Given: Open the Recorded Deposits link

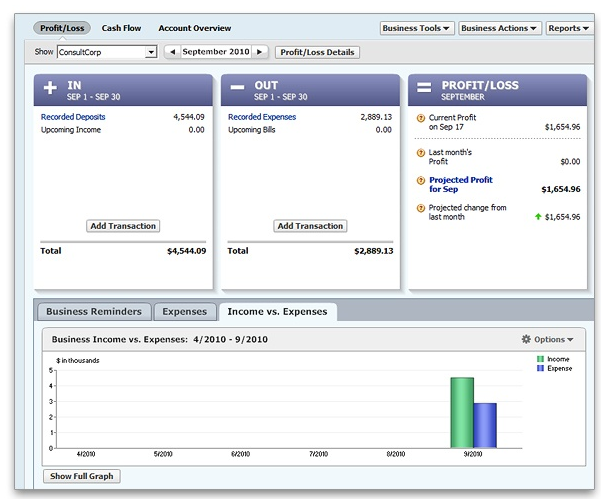Looking at the screenshot, I should 71,117.
